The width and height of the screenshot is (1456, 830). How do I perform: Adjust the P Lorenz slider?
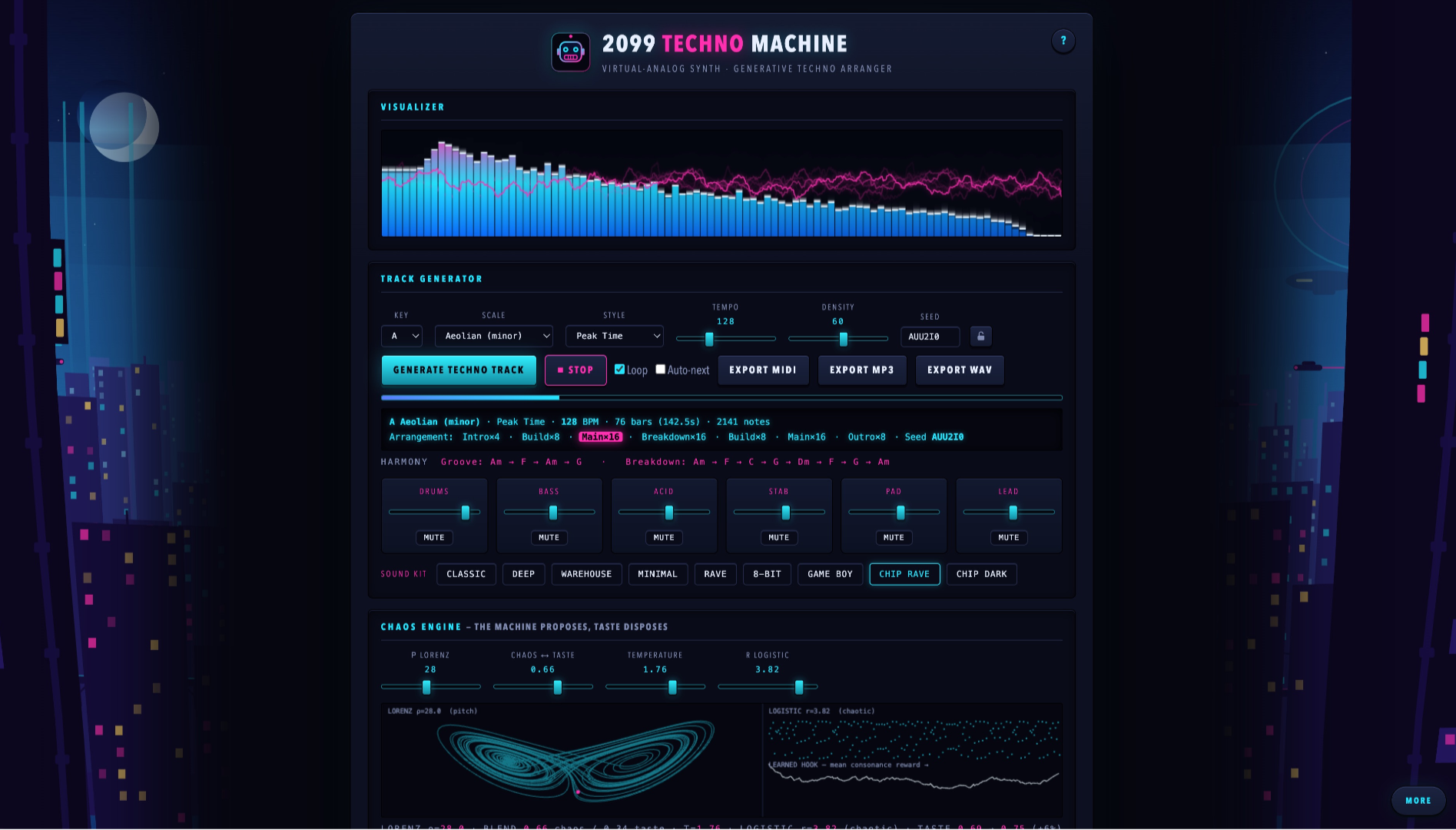pos(430,686)
